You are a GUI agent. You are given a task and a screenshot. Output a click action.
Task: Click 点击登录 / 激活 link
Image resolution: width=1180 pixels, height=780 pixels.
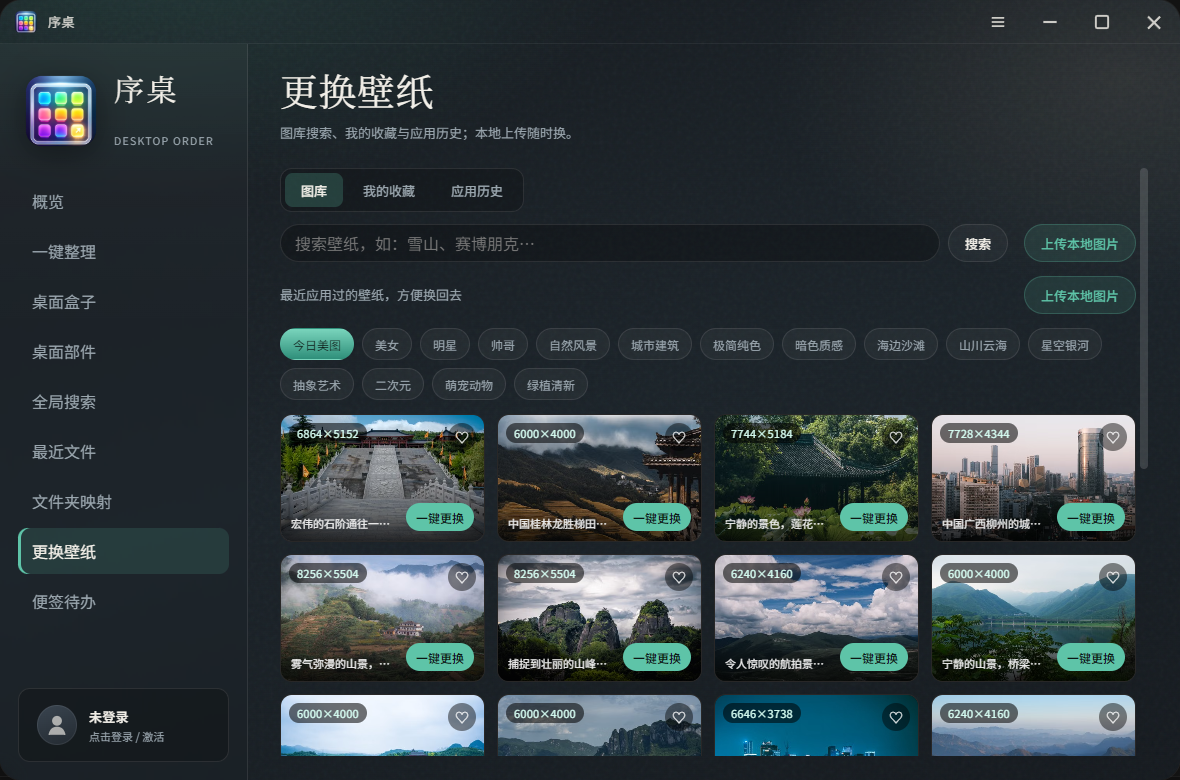tap(126, 737)
